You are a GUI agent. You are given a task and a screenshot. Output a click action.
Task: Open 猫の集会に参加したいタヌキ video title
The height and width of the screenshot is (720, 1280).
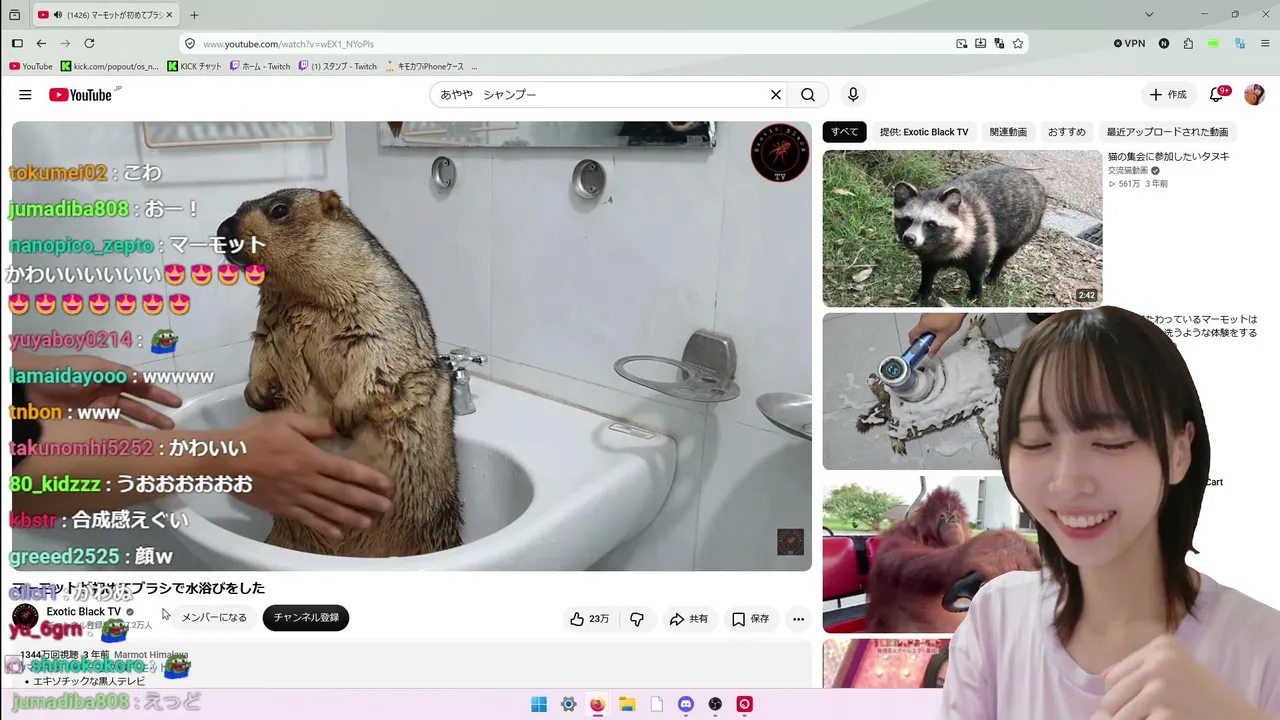pos(1168,157)
